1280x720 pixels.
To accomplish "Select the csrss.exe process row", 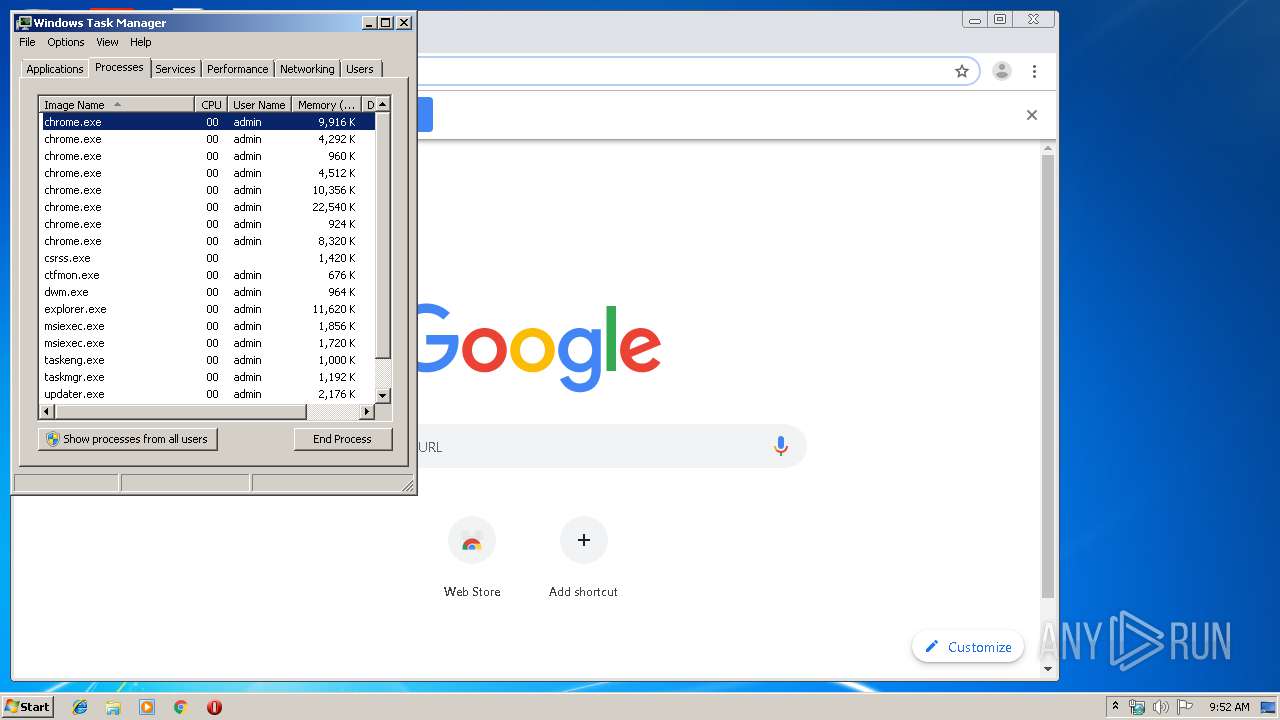I will (207, 258).
